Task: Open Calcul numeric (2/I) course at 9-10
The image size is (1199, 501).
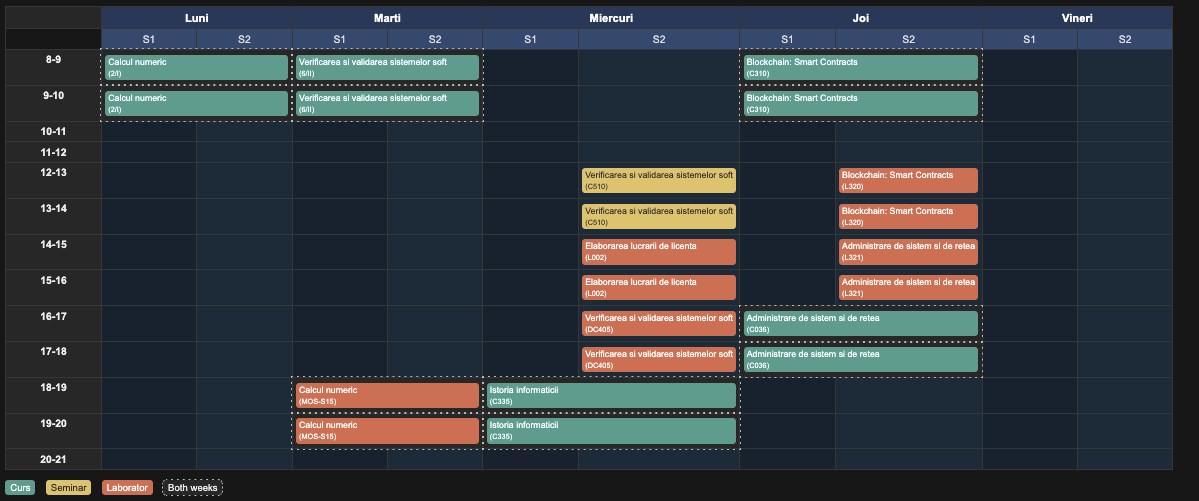Action: (x=197, y=103)
